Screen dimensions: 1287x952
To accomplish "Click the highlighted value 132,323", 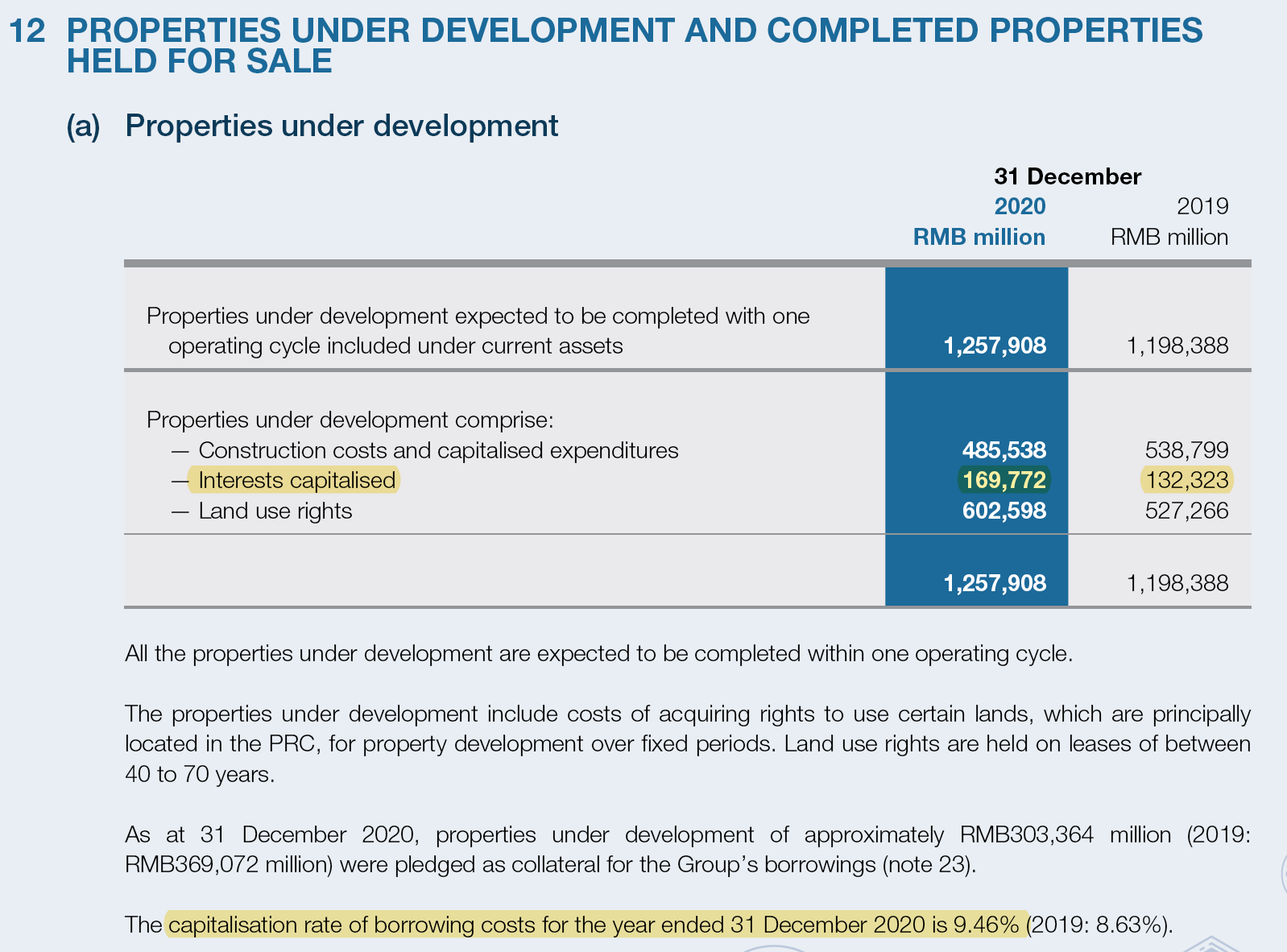I will 1186,481.
